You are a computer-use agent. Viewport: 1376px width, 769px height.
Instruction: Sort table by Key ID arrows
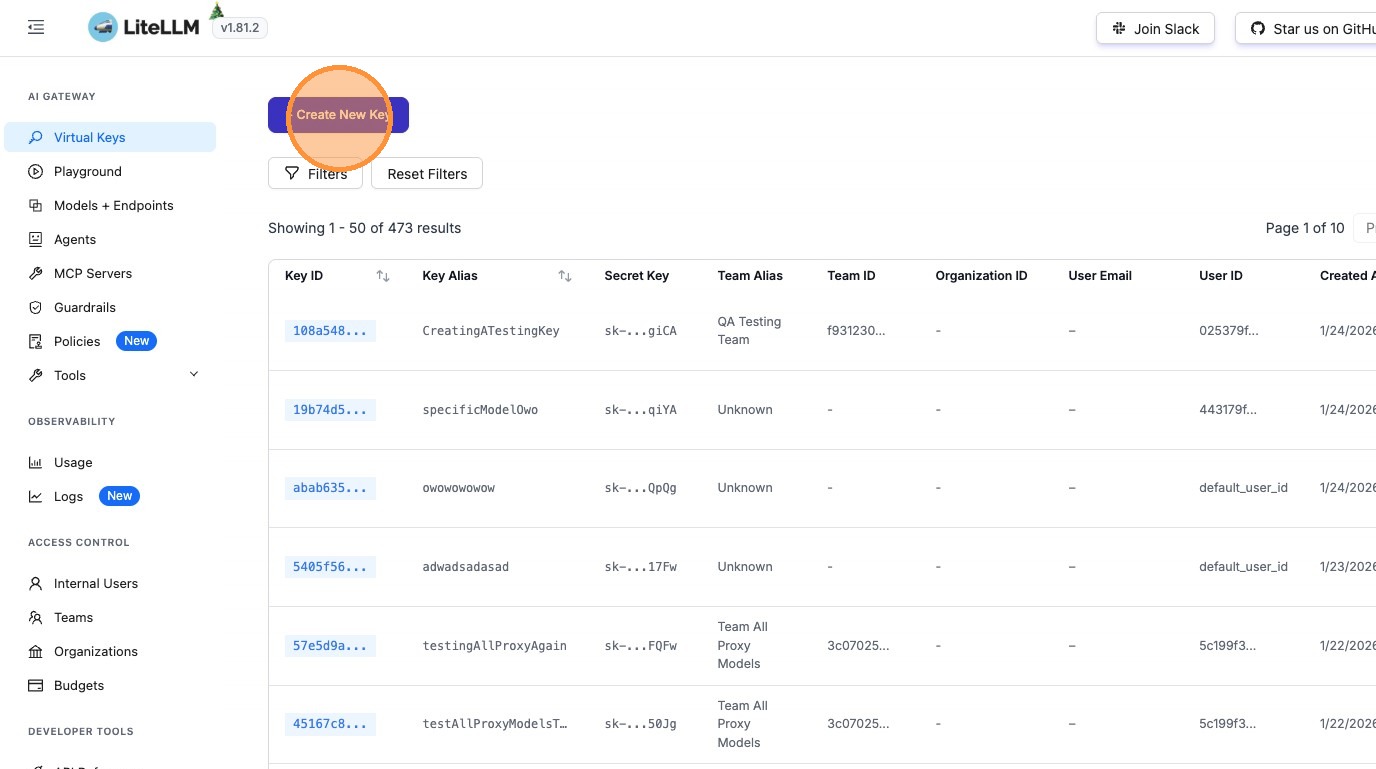382,276
